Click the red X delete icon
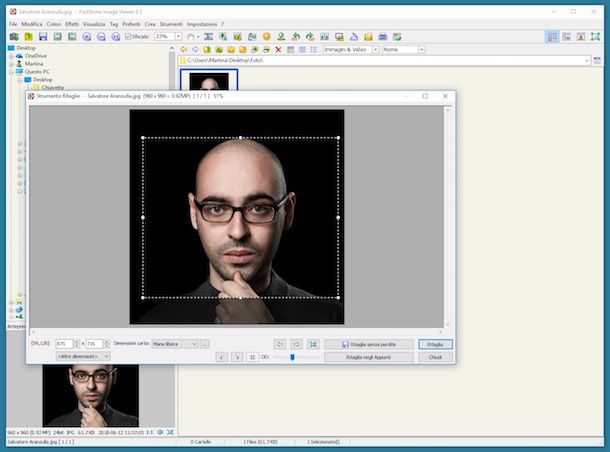 tap(278, 49)
